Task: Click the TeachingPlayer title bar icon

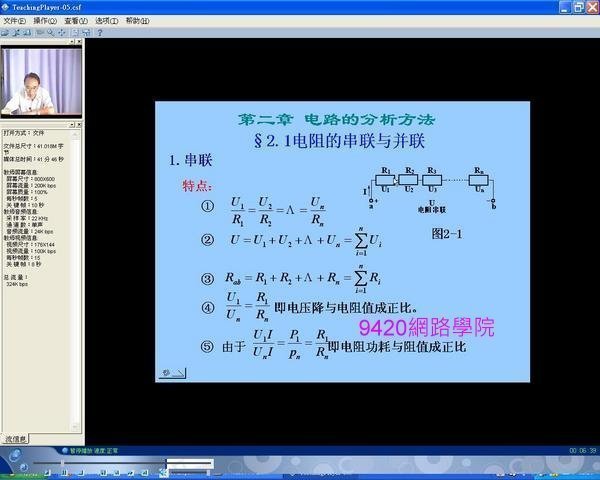Action: pos(6,6)
